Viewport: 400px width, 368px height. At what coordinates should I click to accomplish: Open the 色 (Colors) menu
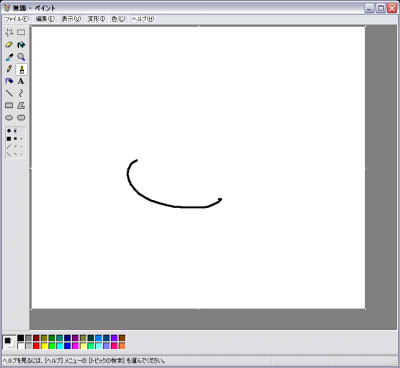coord(118,19)
